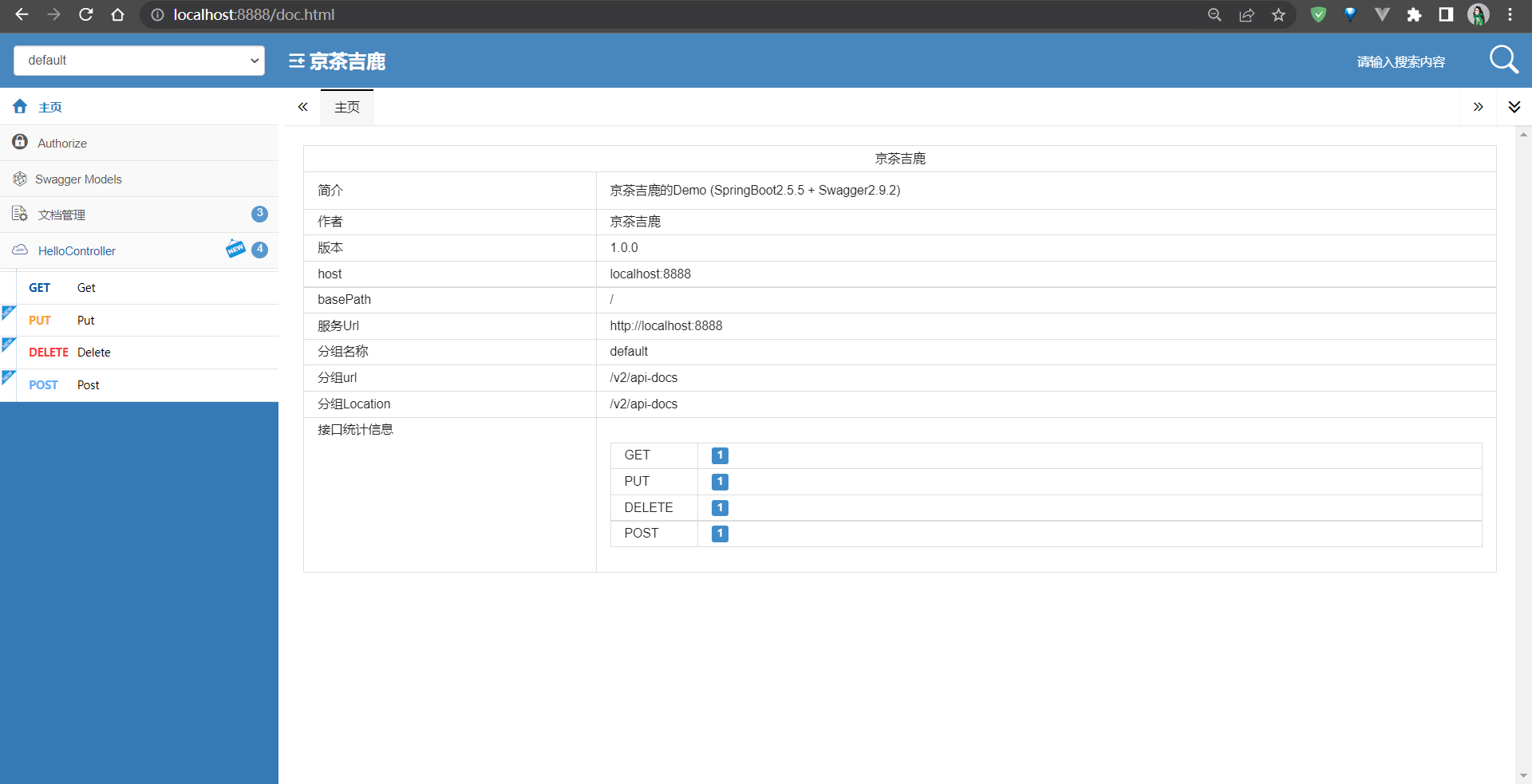This screenshot has height=784, width=1532.
Task: Bookmark this page with the star icon
Action: (x=1278, y=14)
